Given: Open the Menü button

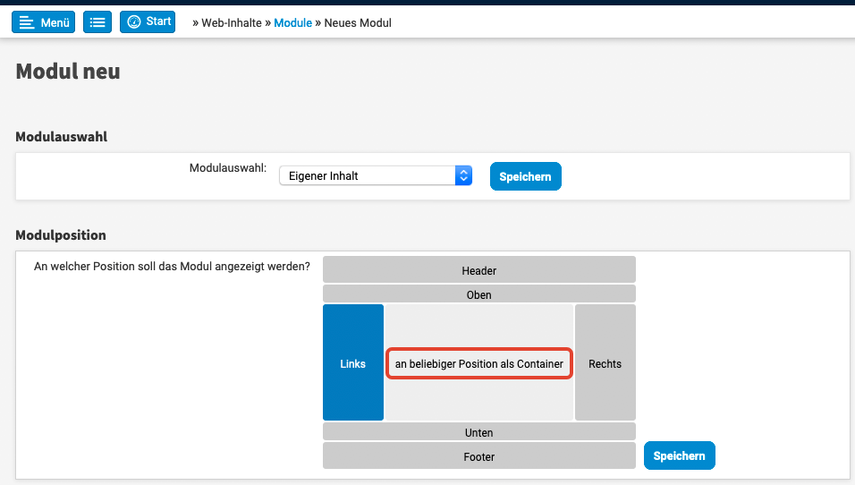Looking at the screenshot, I should pyautogui.click(x=43, y=22).
